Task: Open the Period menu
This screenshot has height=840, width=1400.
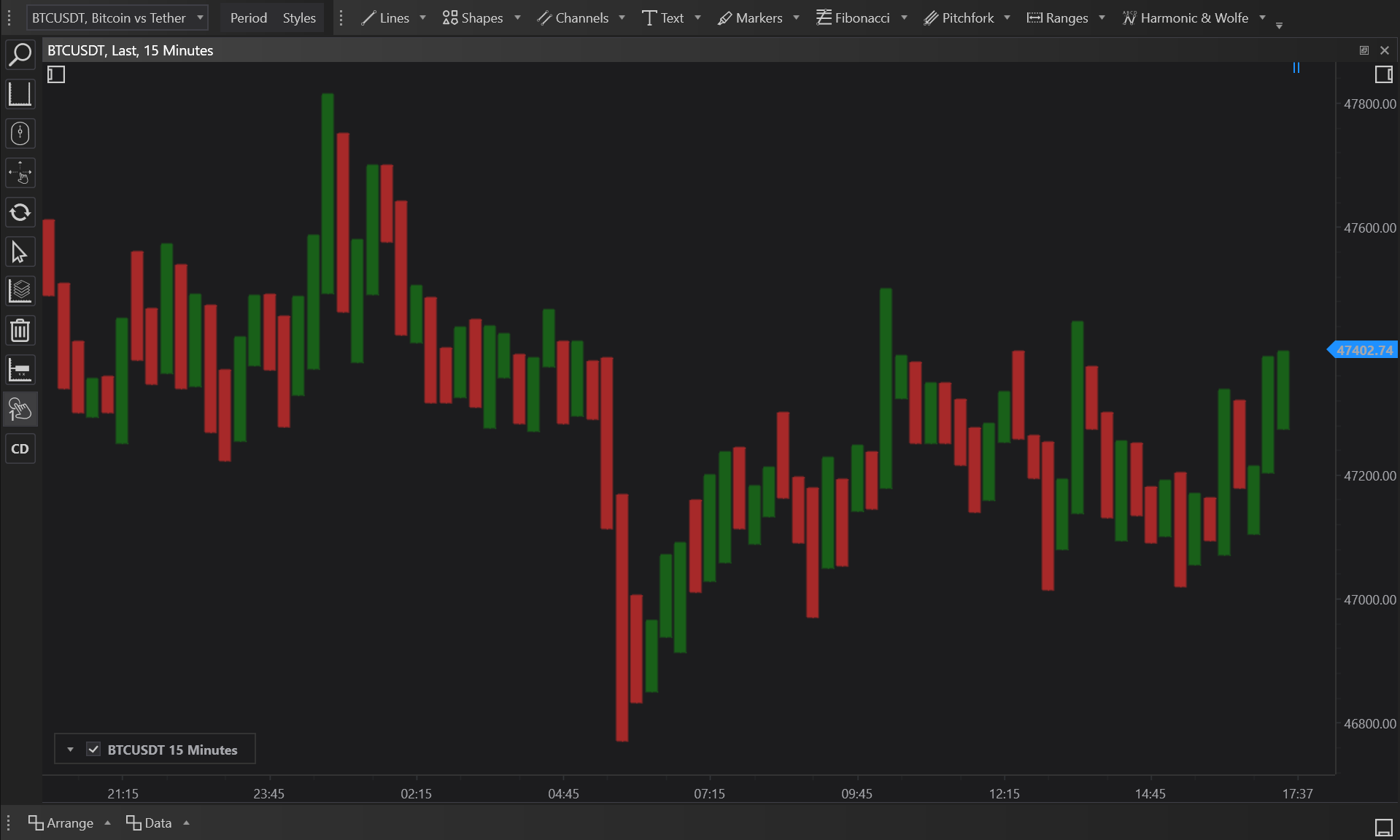Action: [x=248, y=18]
